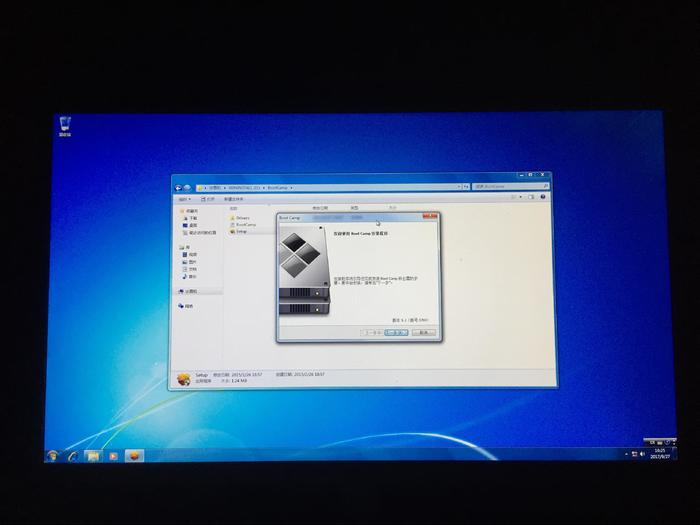700x525 pixels.
Task: Open Windows Explorer from the taskbar
Action: 93,456
